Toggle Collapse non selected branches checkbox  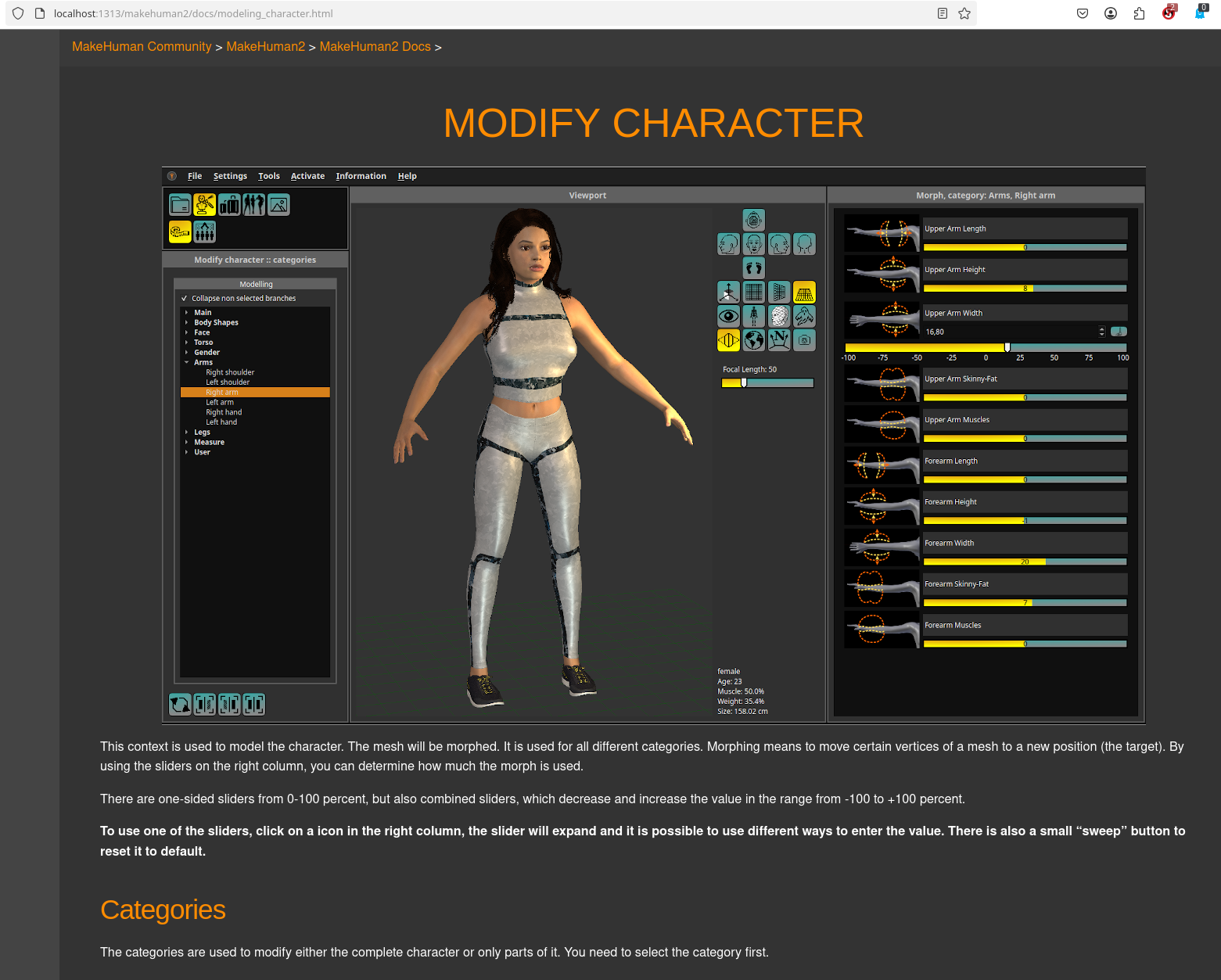coord(185,299)
